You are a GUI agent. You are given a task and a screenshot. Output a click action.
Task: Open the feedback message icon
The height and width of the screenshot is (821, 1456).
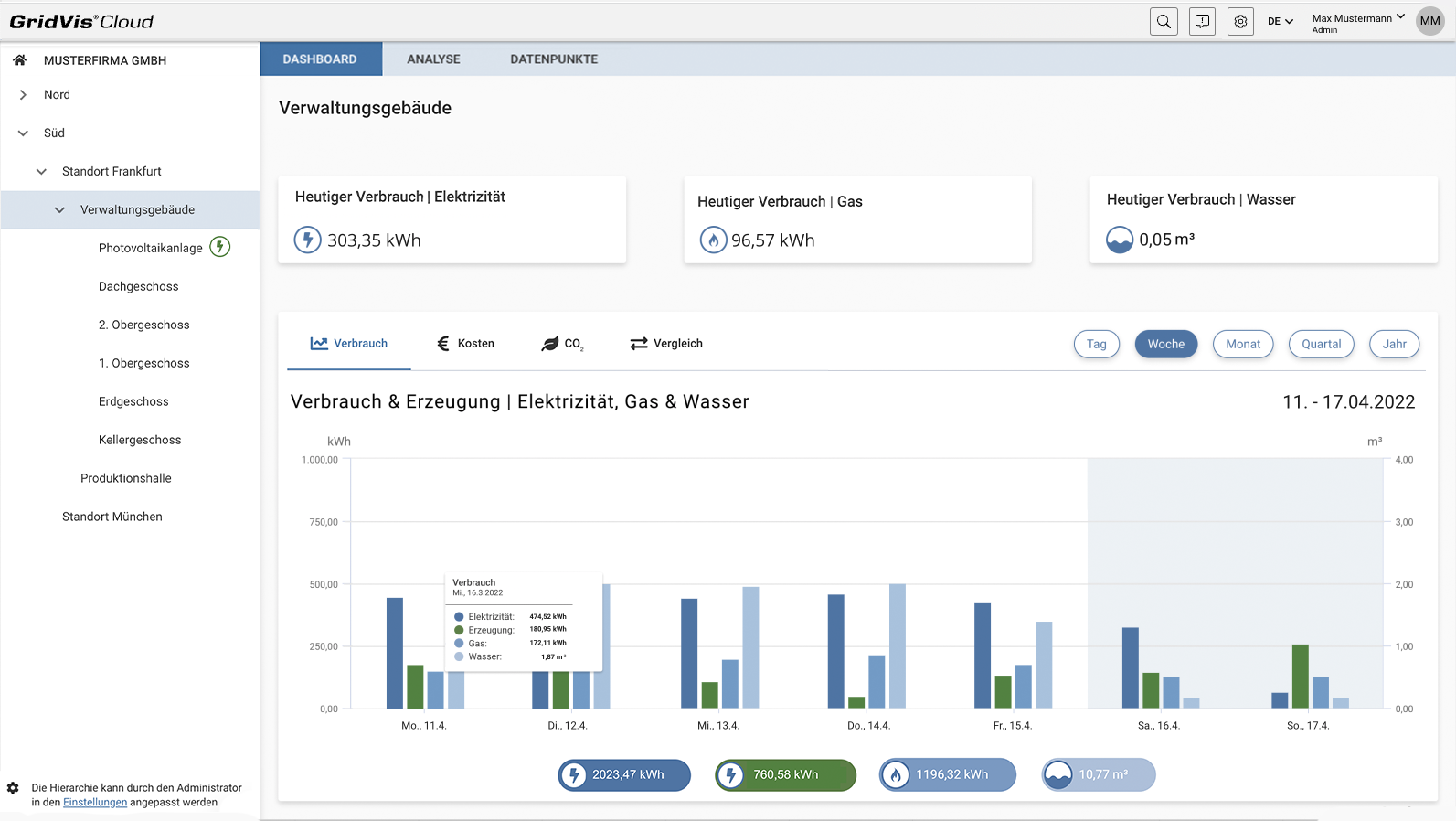tap(1202, 21)
